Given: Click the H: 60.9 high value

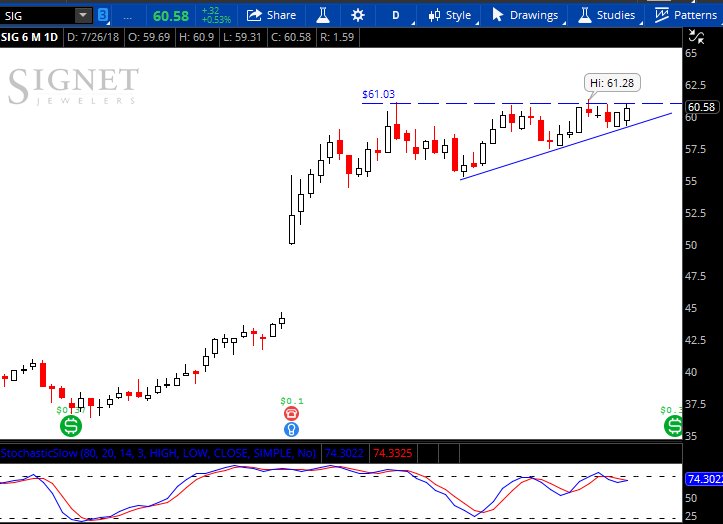Looking at the screenshot, I should tap(196, 37).
